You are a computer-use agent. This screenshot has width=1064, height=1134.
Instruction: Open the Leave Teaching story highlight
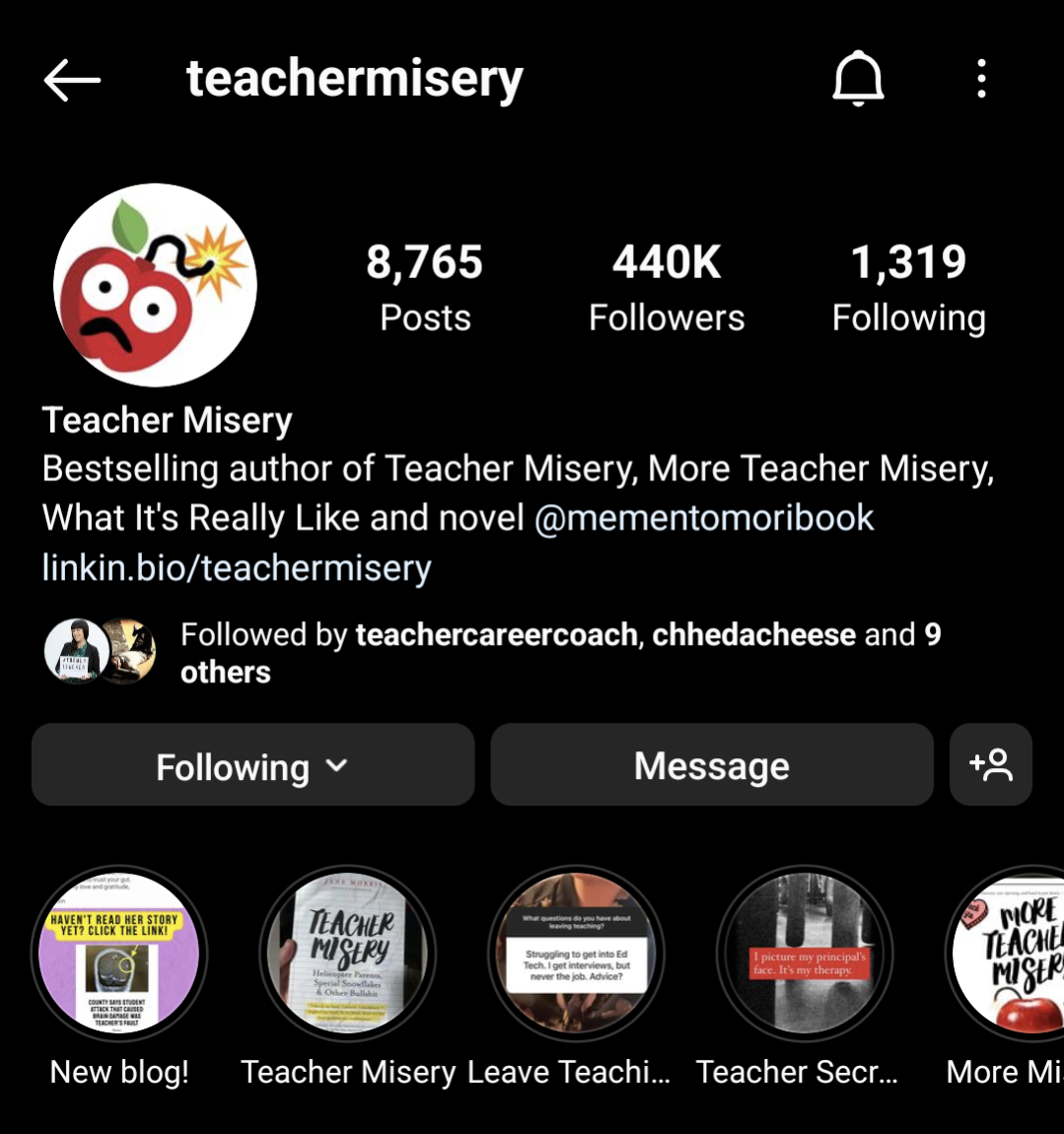[577, 954]
